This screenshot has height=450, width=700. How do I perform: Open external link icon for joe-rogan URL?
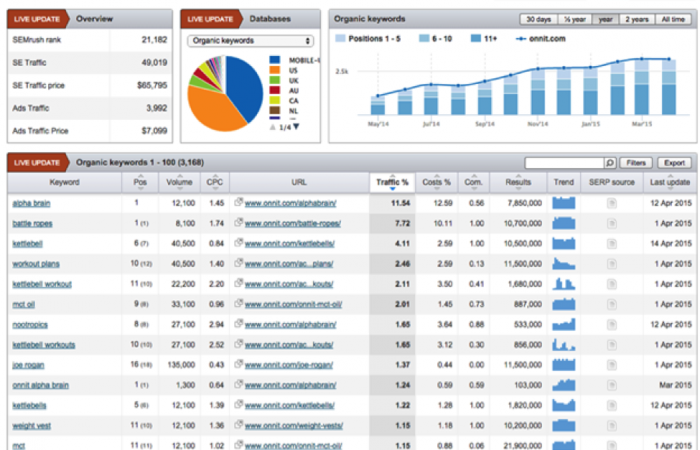(239, 364)
